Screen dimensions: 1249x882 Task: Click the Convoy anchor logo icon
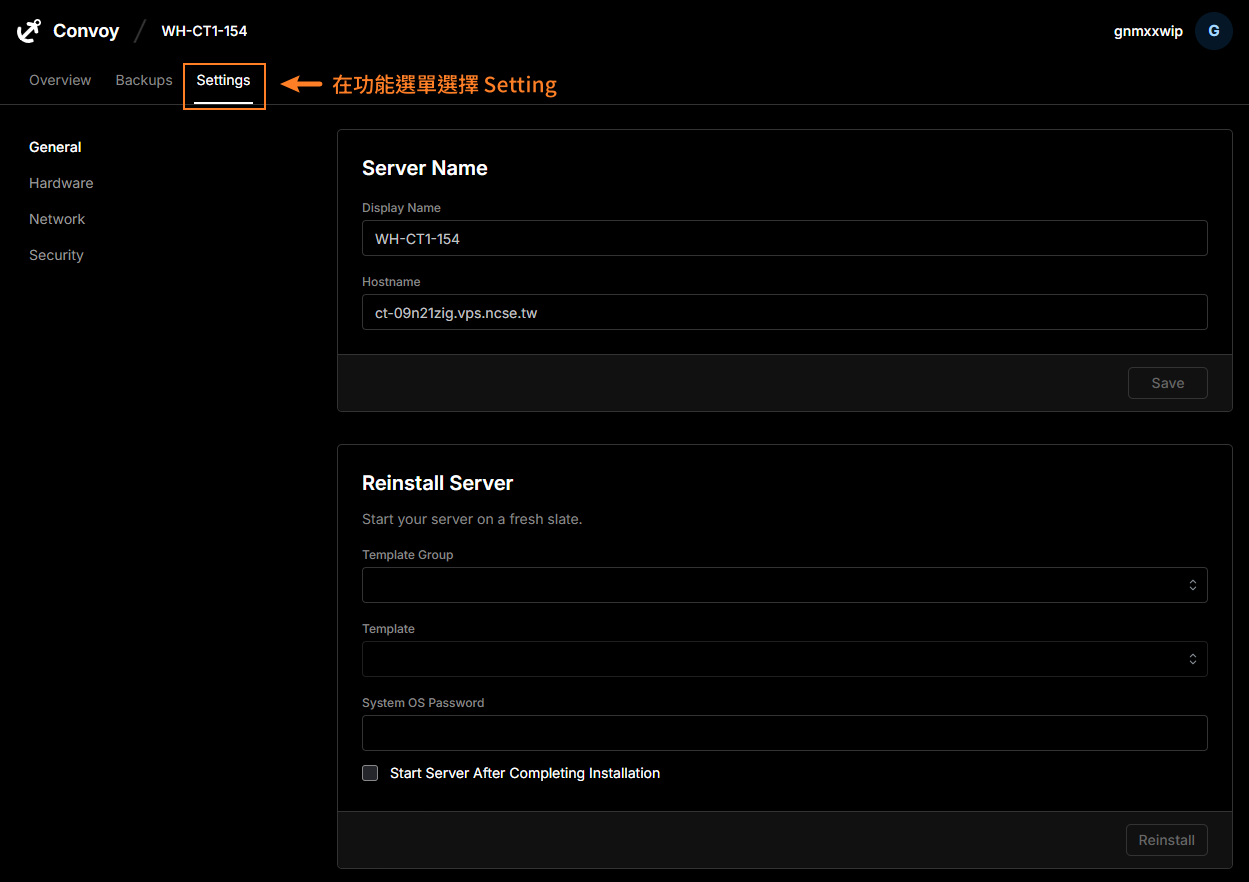click(29, 31)
